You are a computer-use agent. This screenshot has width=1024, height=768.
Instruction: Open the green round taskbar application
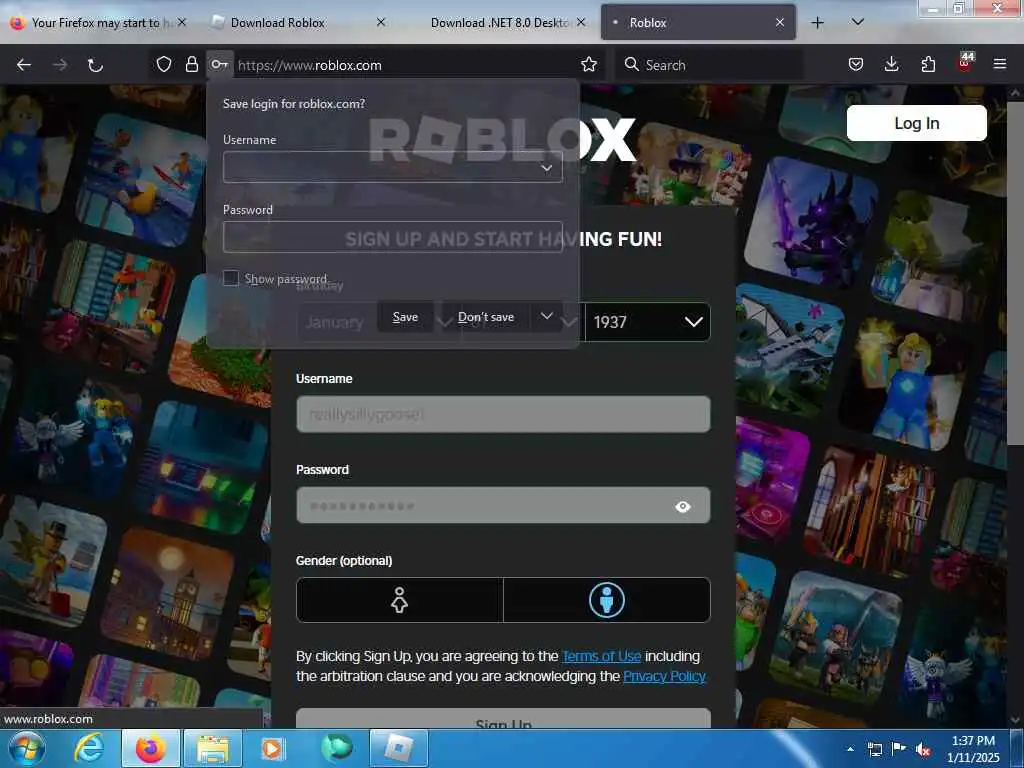(336, 748)
